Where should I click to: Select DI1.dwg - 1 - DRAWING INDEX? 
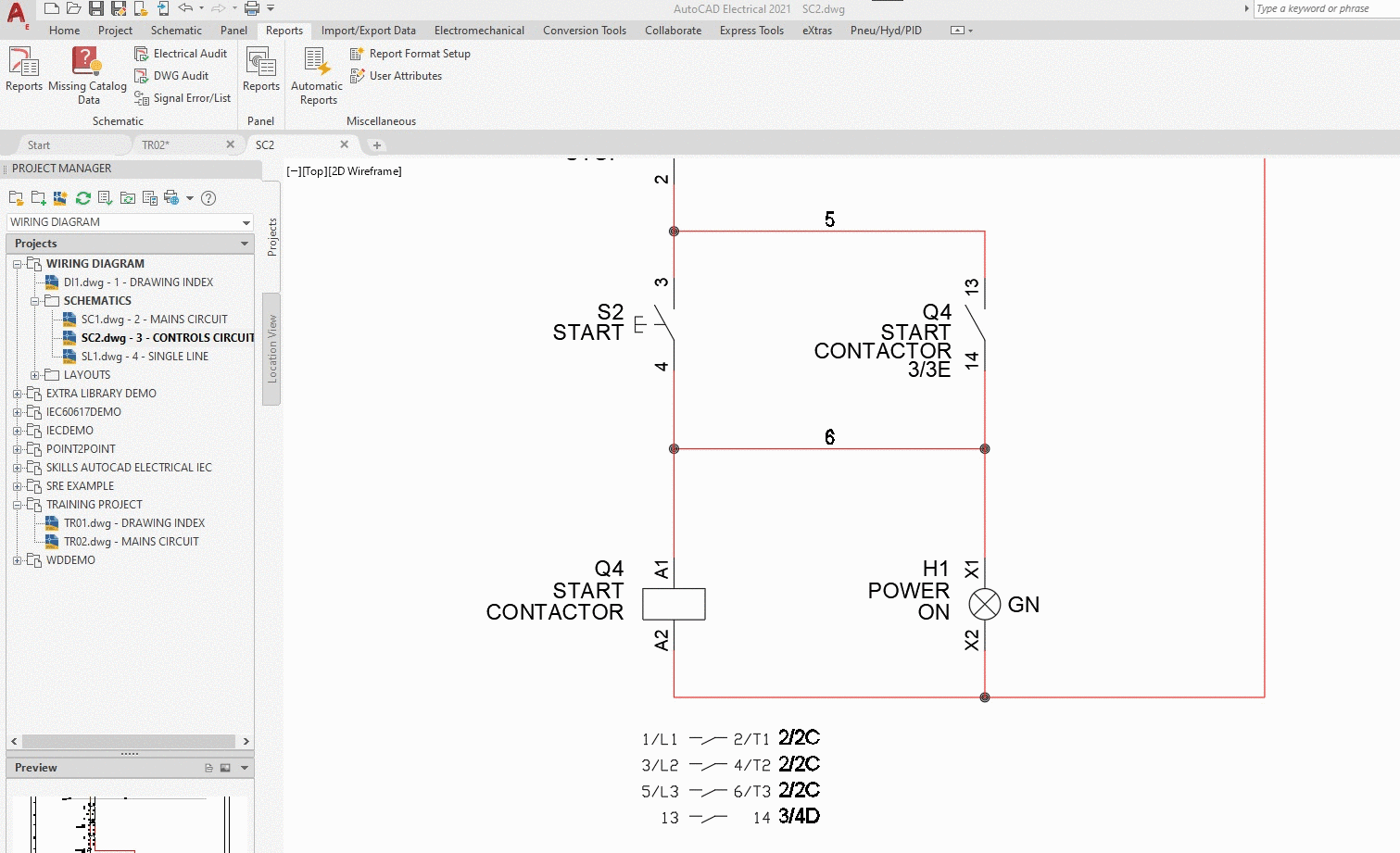coord(138,282)
